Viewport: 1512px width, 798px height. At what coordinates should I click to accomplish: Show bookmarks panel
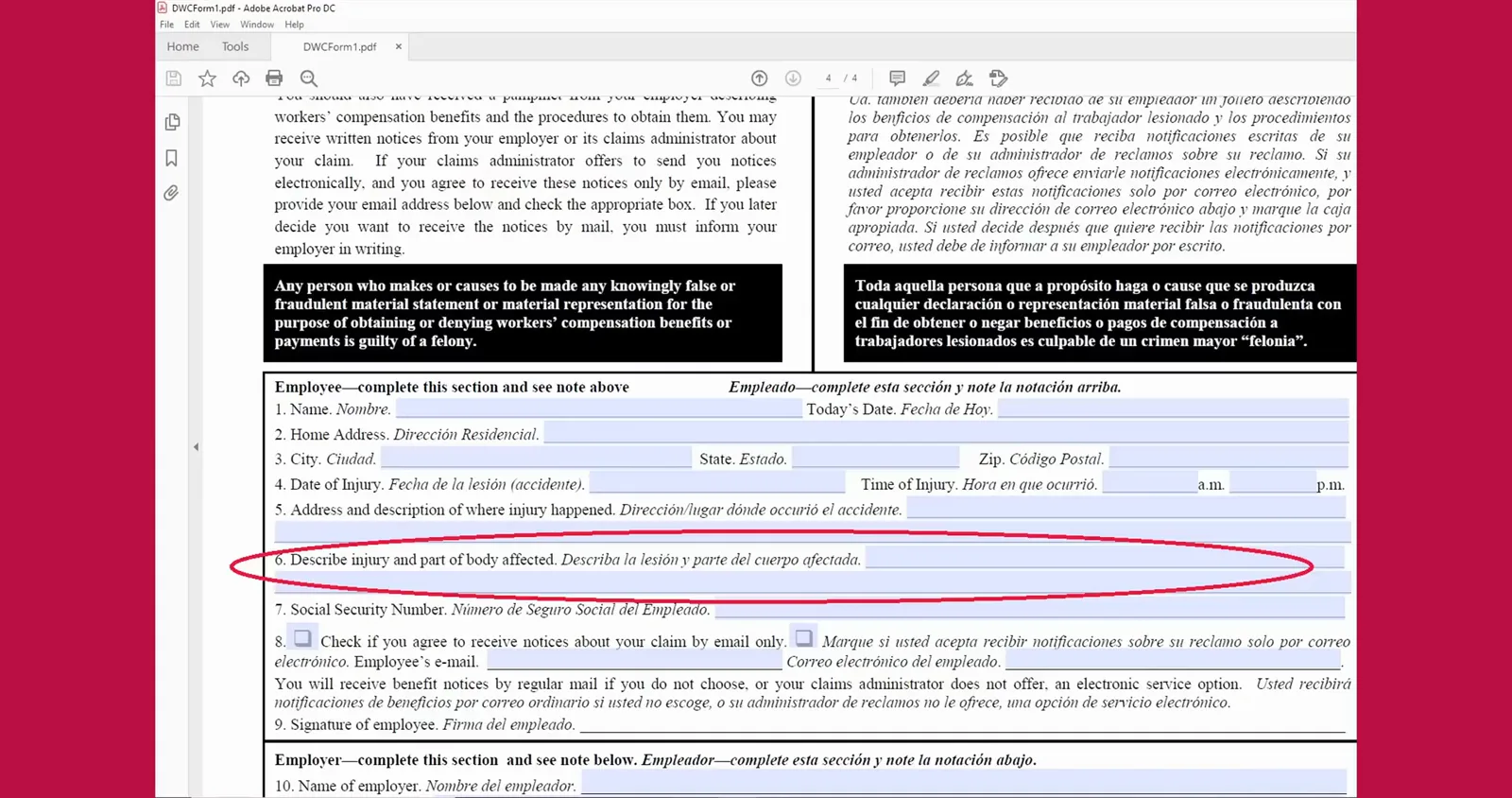[x=172, y=158]
